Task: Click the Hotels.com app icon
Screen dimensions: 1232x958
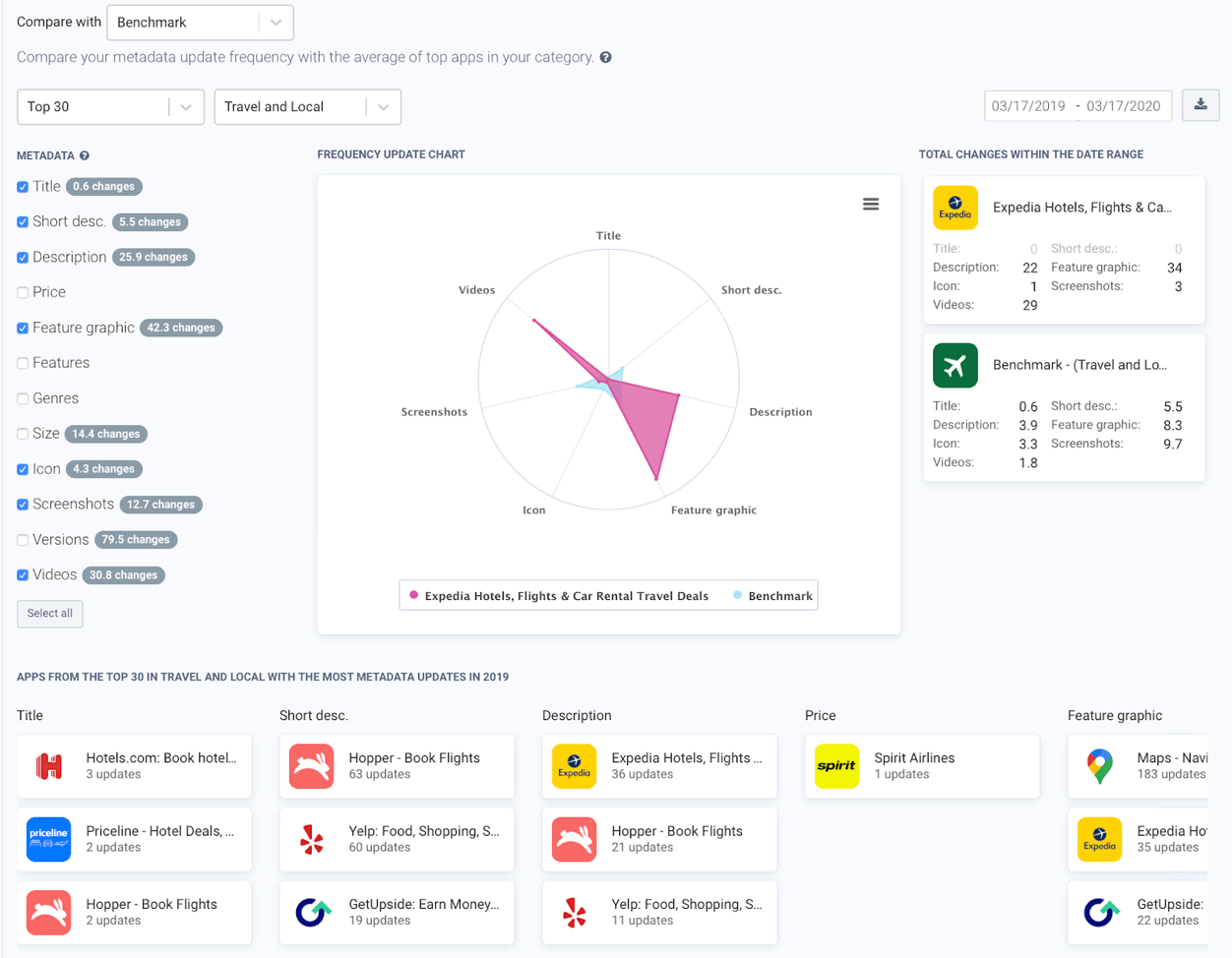Action: tap(49, 766)
